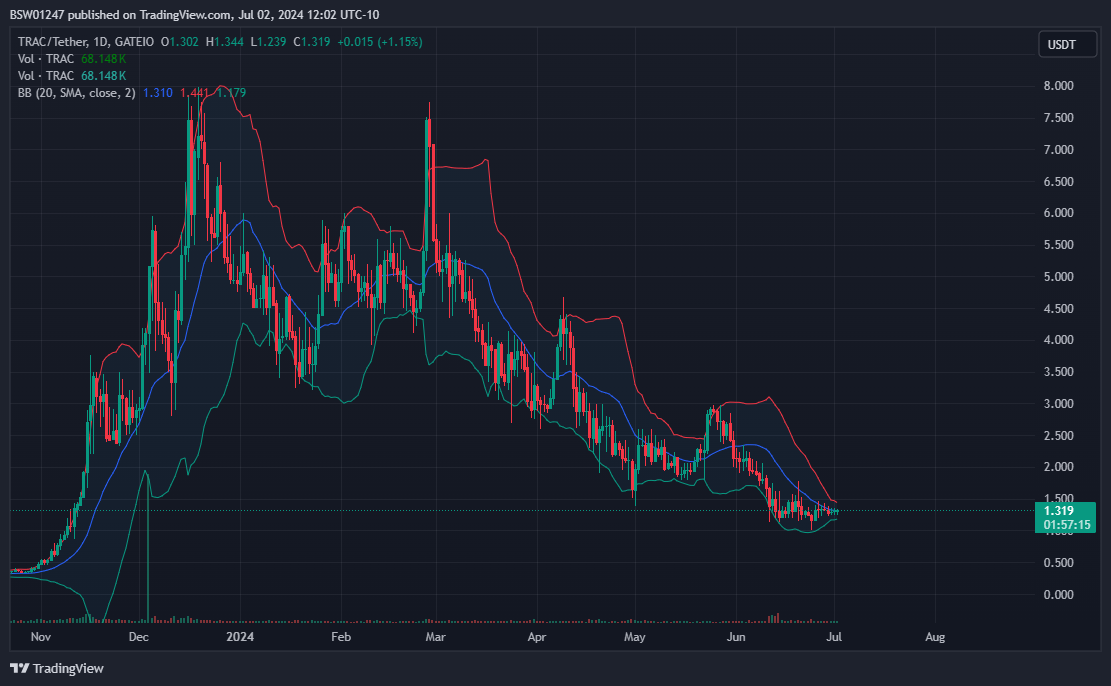Image resolution: width=1111 pixels, height=686 pixels.
Task: Click the close value C1.319 in legend
Action: [x=312, y=42]
